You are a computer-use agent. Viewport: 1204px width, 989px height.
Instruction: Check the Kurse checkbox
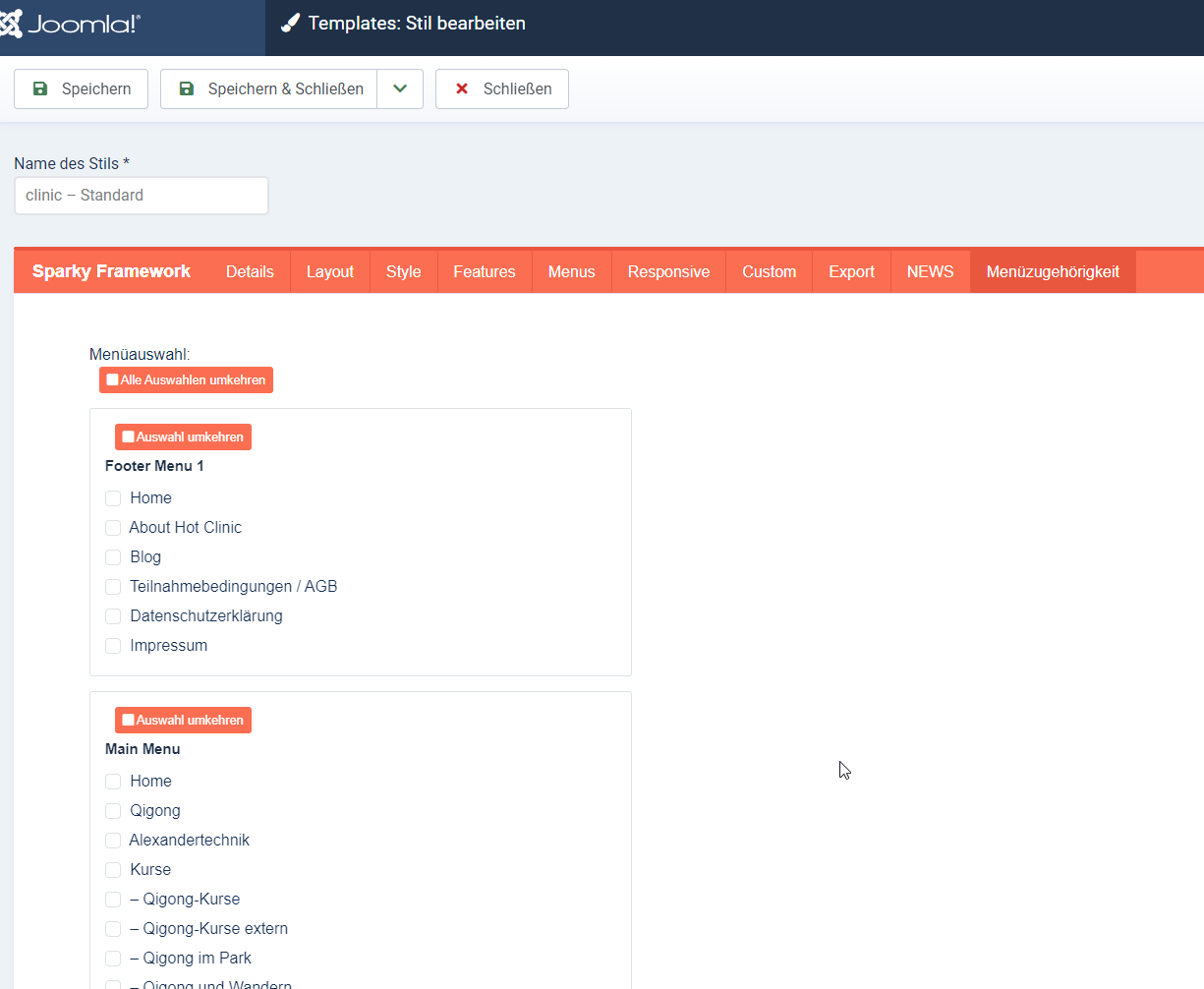(x=113, y=870)
